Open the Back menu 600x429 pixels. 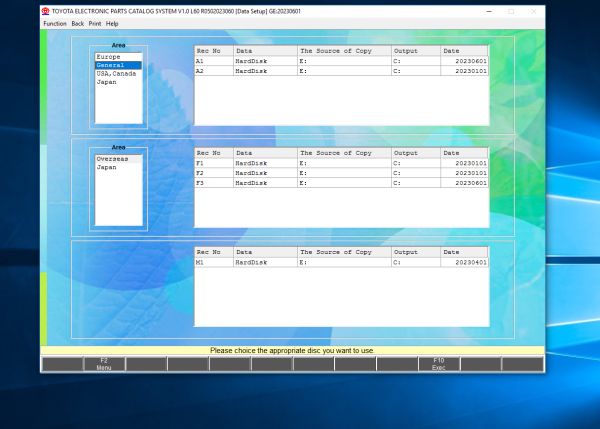78,24
